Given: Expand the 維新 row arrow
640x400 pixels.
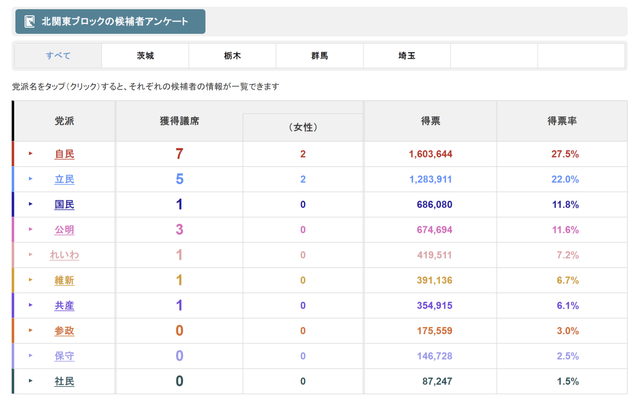Looking at the screenshot, I should [x=31, y=280].
